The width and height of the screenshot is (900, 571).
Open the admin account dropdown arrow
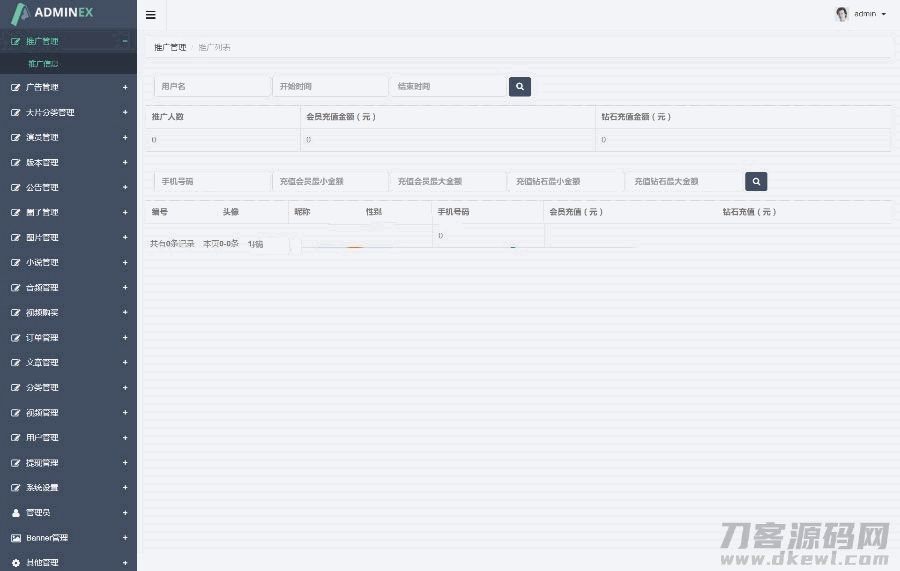point(884,14)
